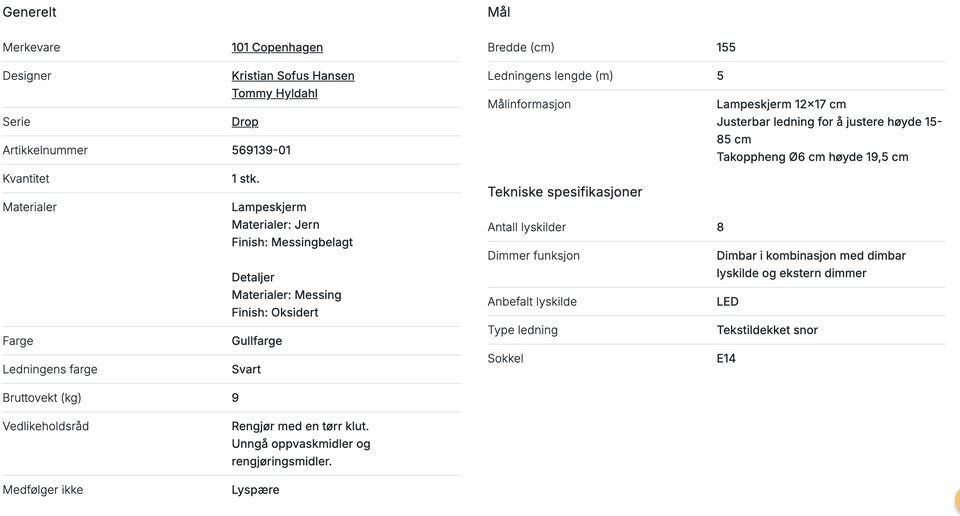Click the Generelt section heading
This screenshot has height=516, width=960.
coord(29,12)
